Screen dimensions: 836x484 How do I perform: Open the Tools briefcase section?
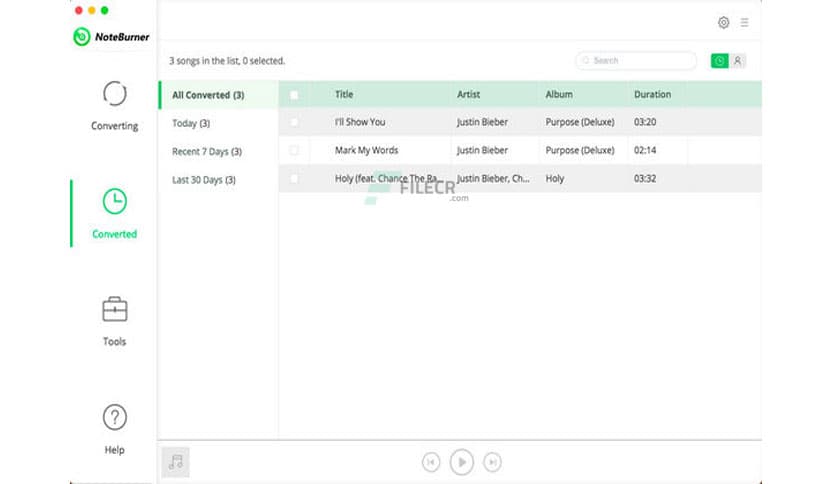coord(115,321)
